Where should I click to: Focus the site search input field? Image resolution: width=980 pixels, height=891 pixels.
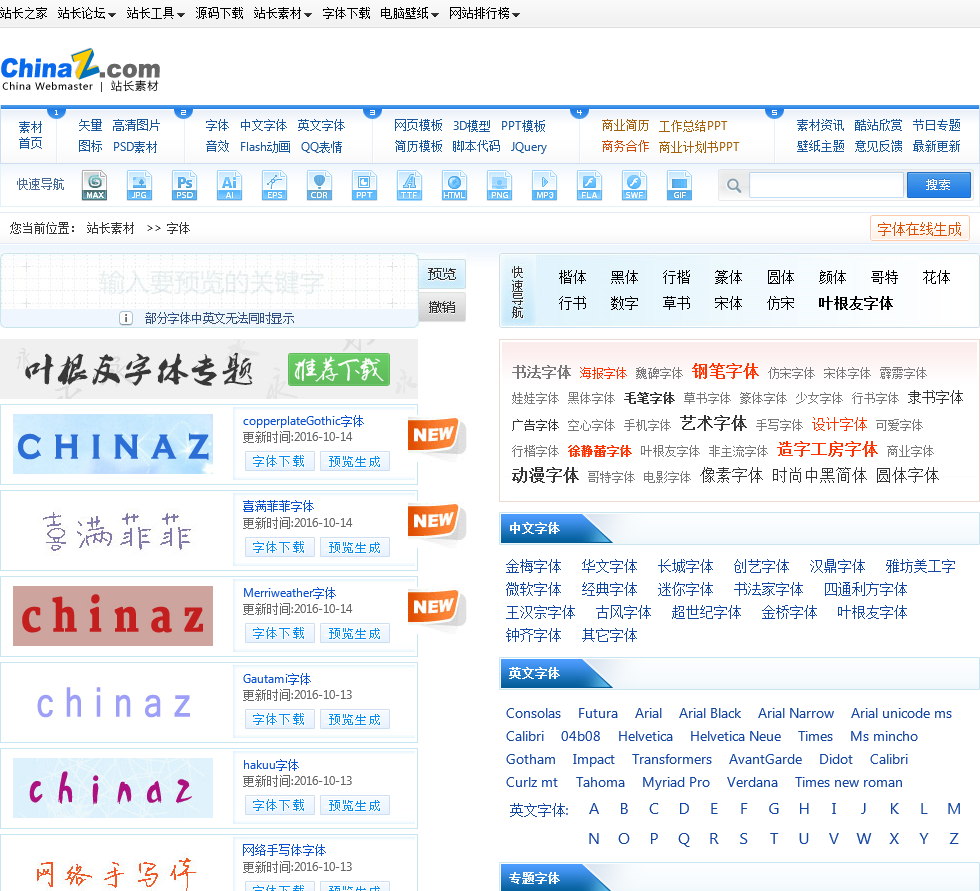826,185
